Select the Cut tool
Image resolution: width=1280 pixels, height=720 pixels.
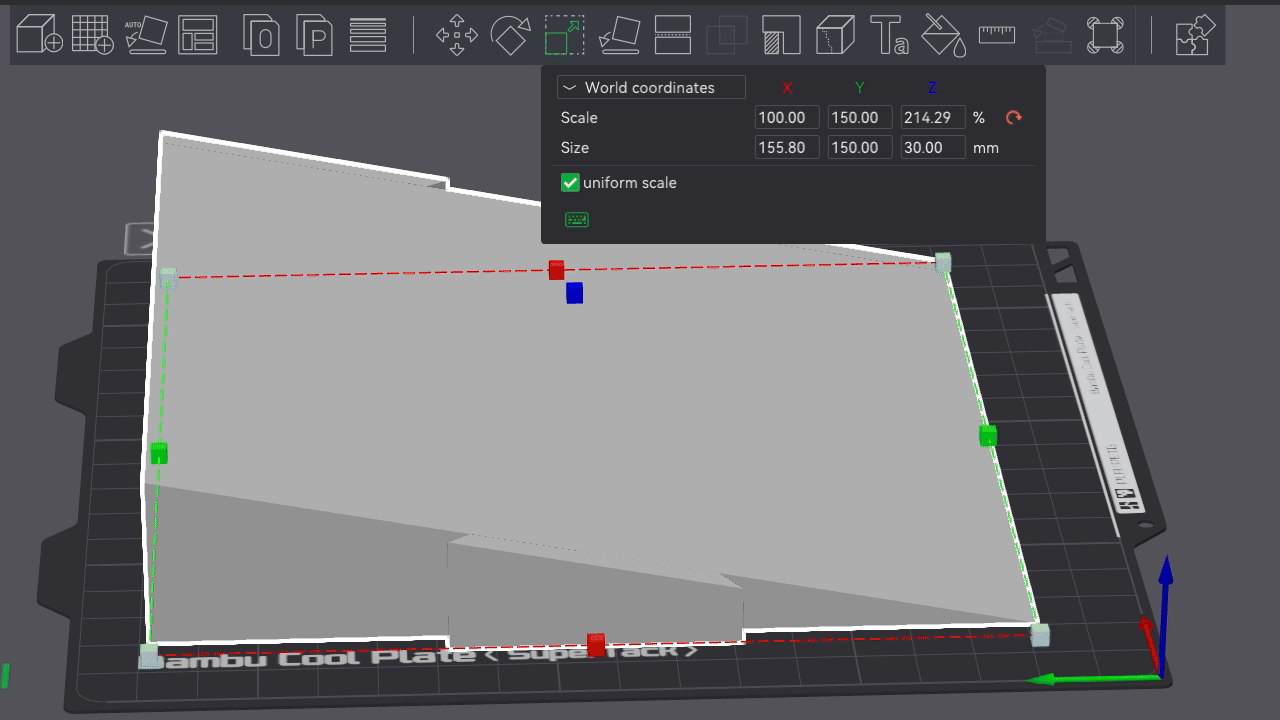coord(673,34)
